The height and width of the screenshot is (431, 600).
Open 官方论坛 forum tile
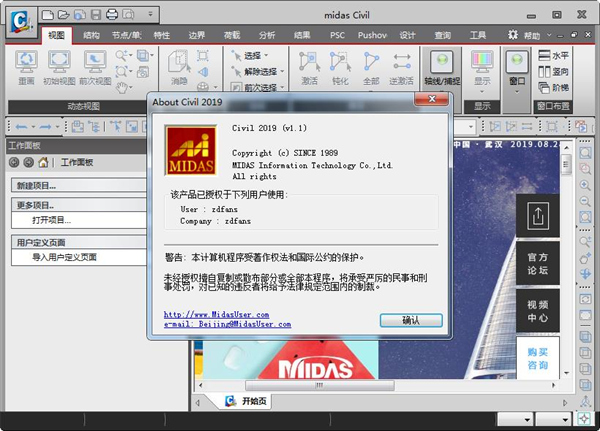click(x=538, y=263)
